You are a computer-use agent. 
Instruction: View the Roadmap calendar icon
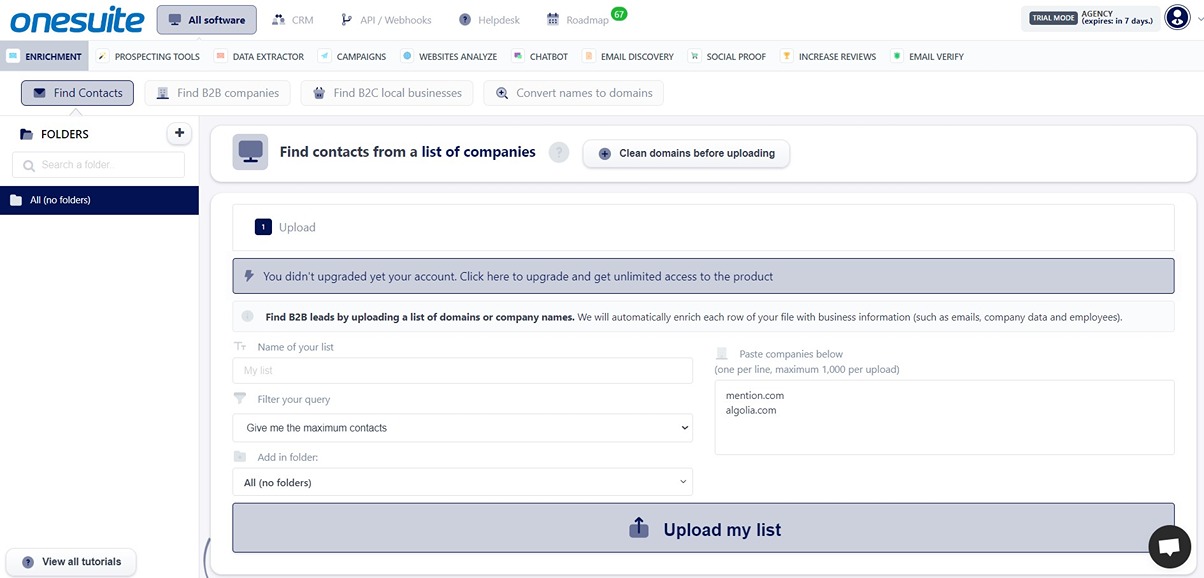click(551, 17)
